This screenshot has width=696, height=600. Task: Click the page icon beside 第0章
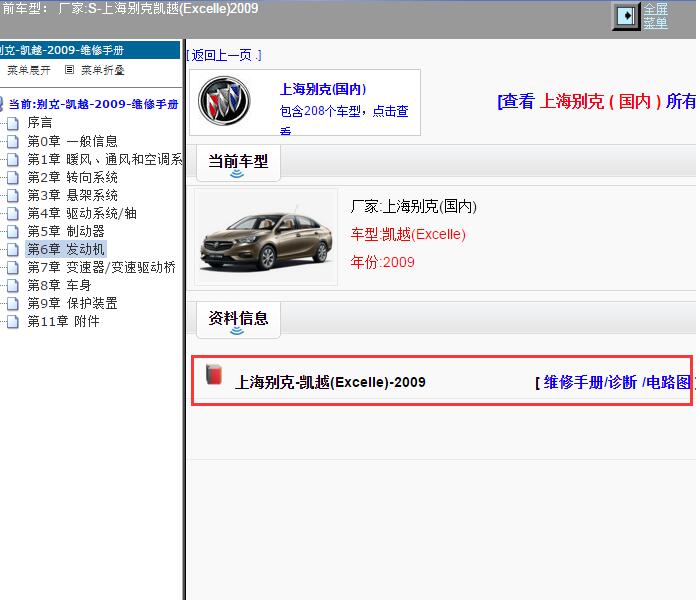click(13, 142)
